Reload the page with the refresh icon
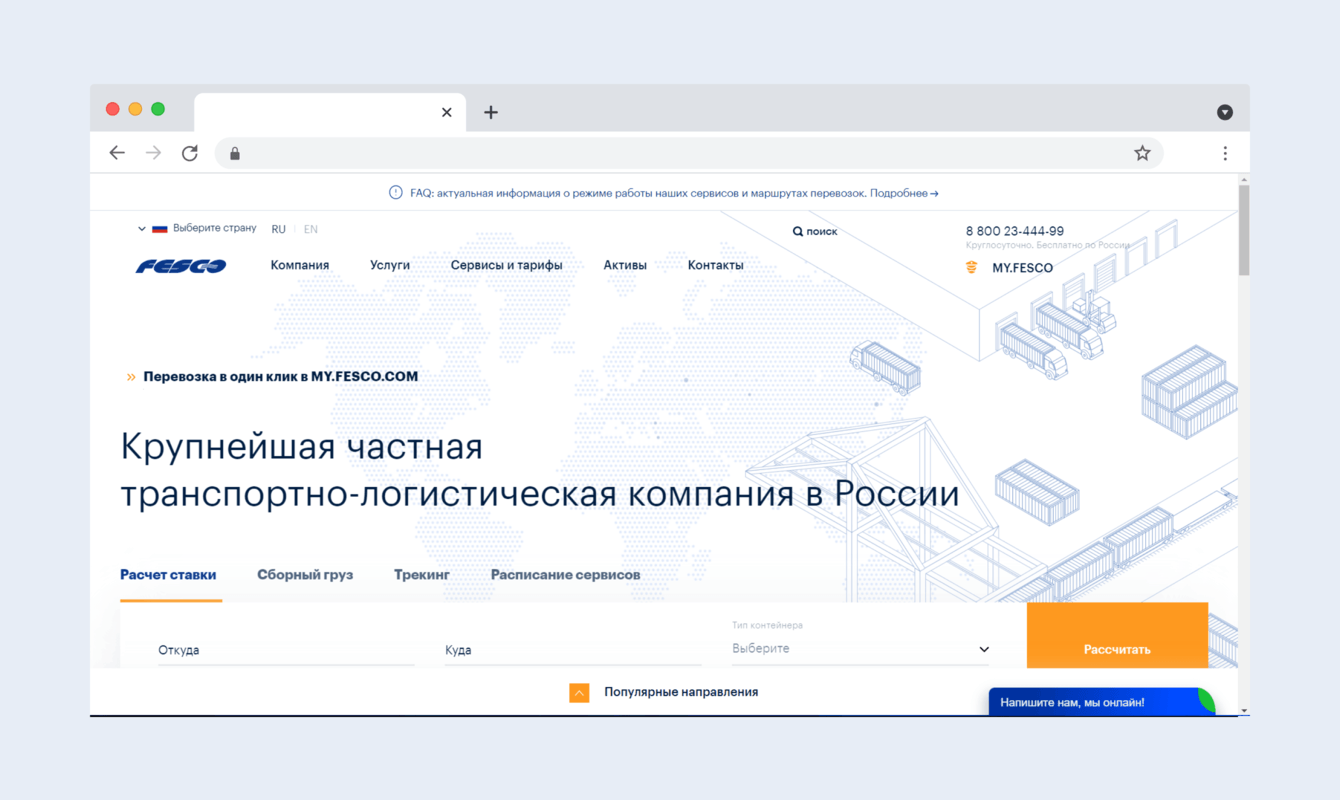 coord(190,152)
